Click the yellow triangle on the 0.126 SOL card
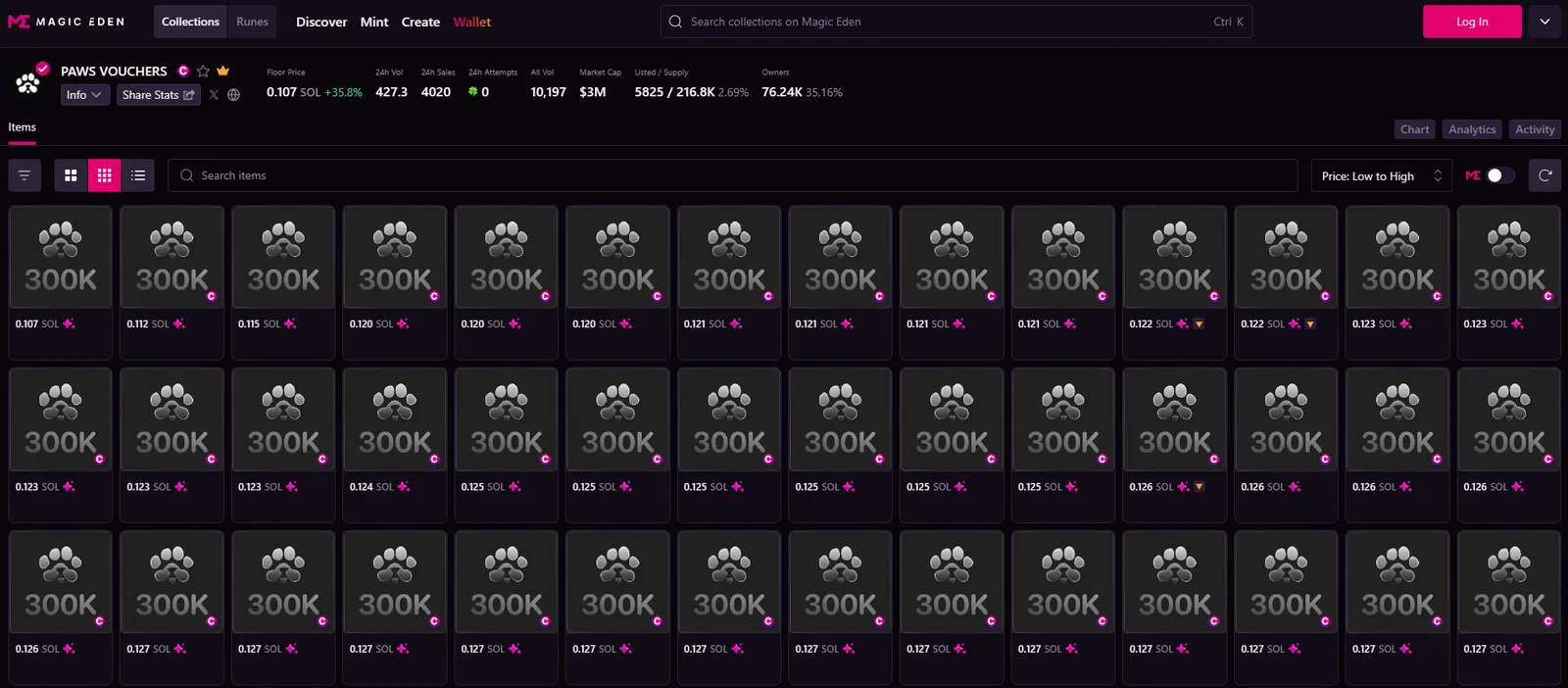1568x688 pixels. [1199, 486]
